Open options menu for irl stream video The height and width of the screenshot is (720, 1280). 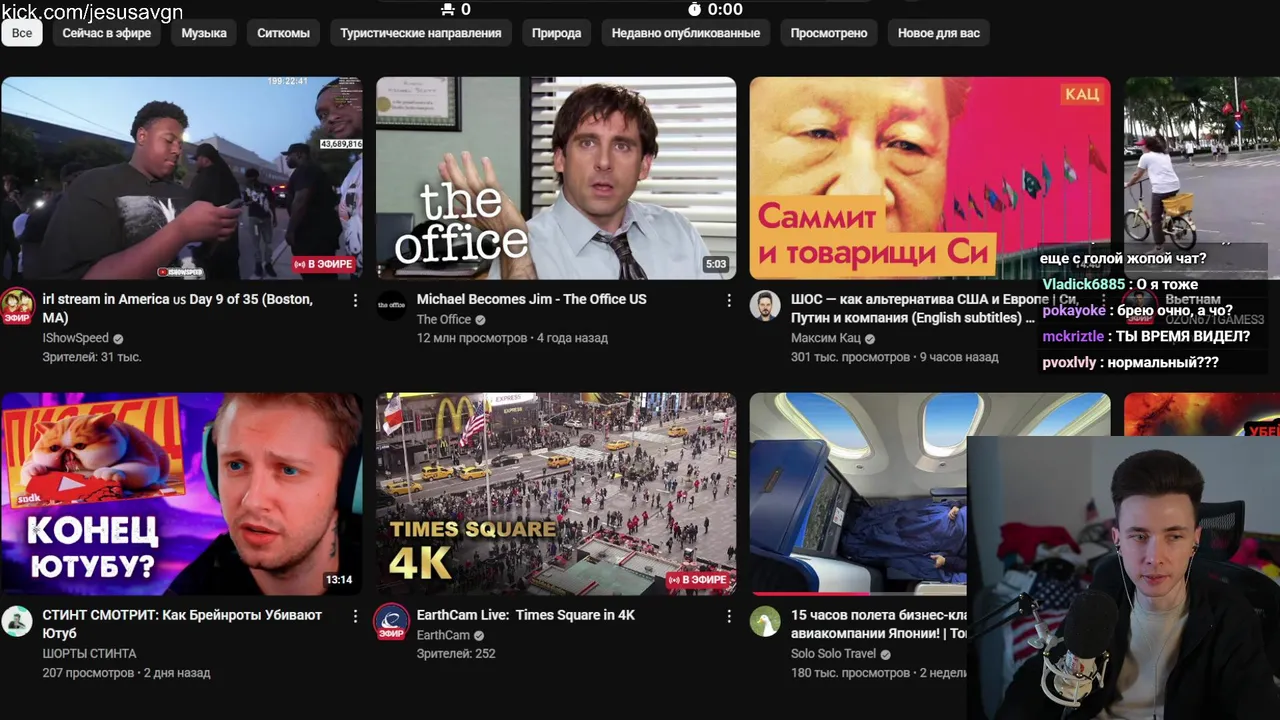tap(355, 300)
